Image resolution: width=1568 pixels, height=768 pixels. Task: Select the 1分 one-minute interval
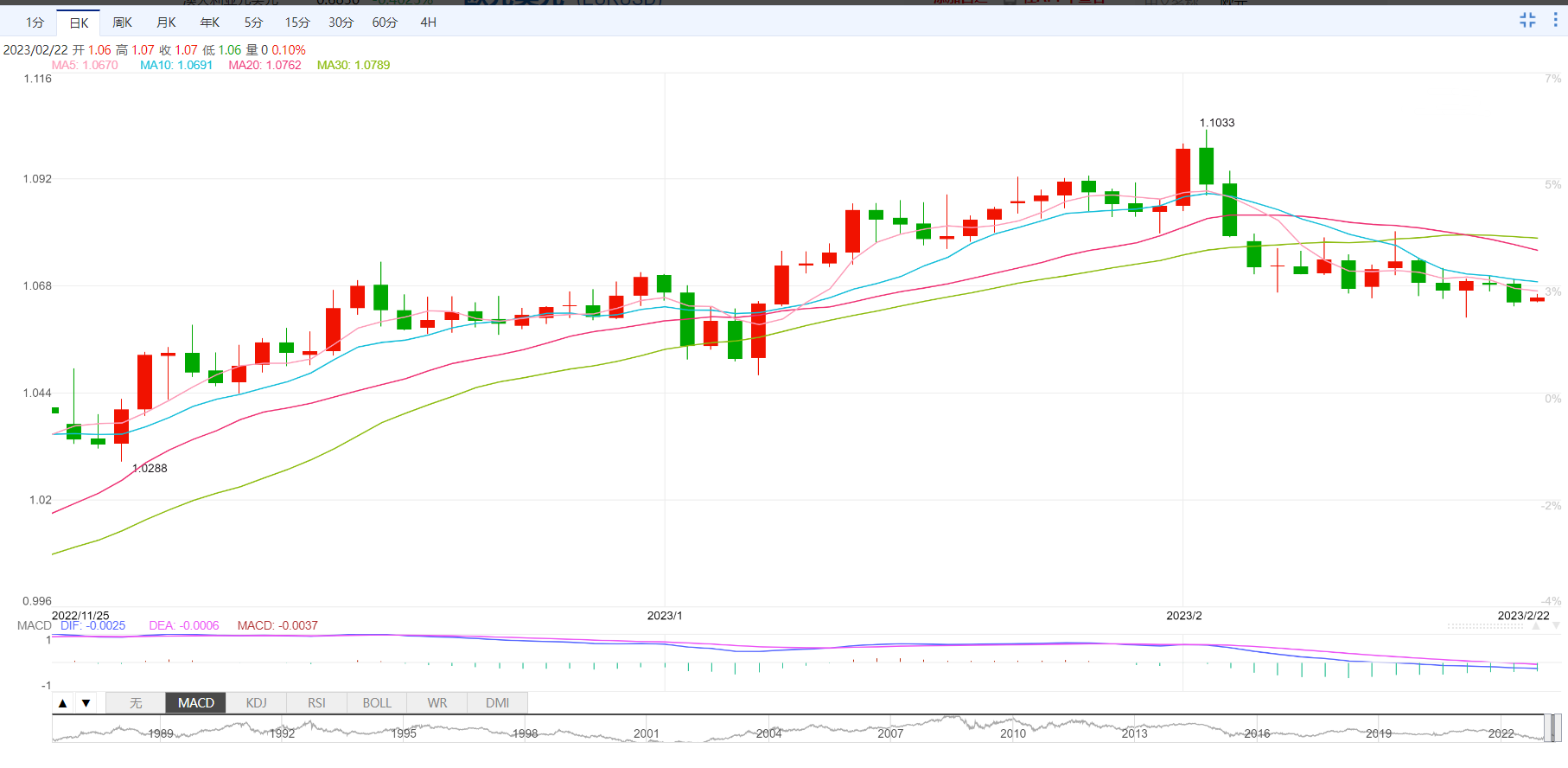click(35, 22)
